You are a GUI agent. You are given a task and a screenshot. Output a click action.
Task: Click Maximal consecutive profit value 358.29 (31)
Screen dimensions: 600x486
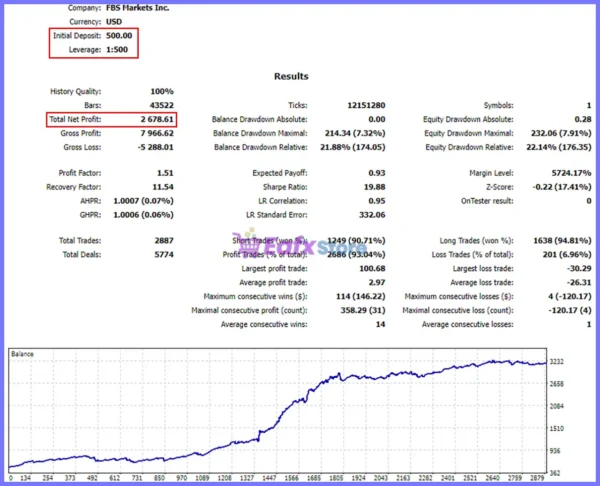[363, 310]
